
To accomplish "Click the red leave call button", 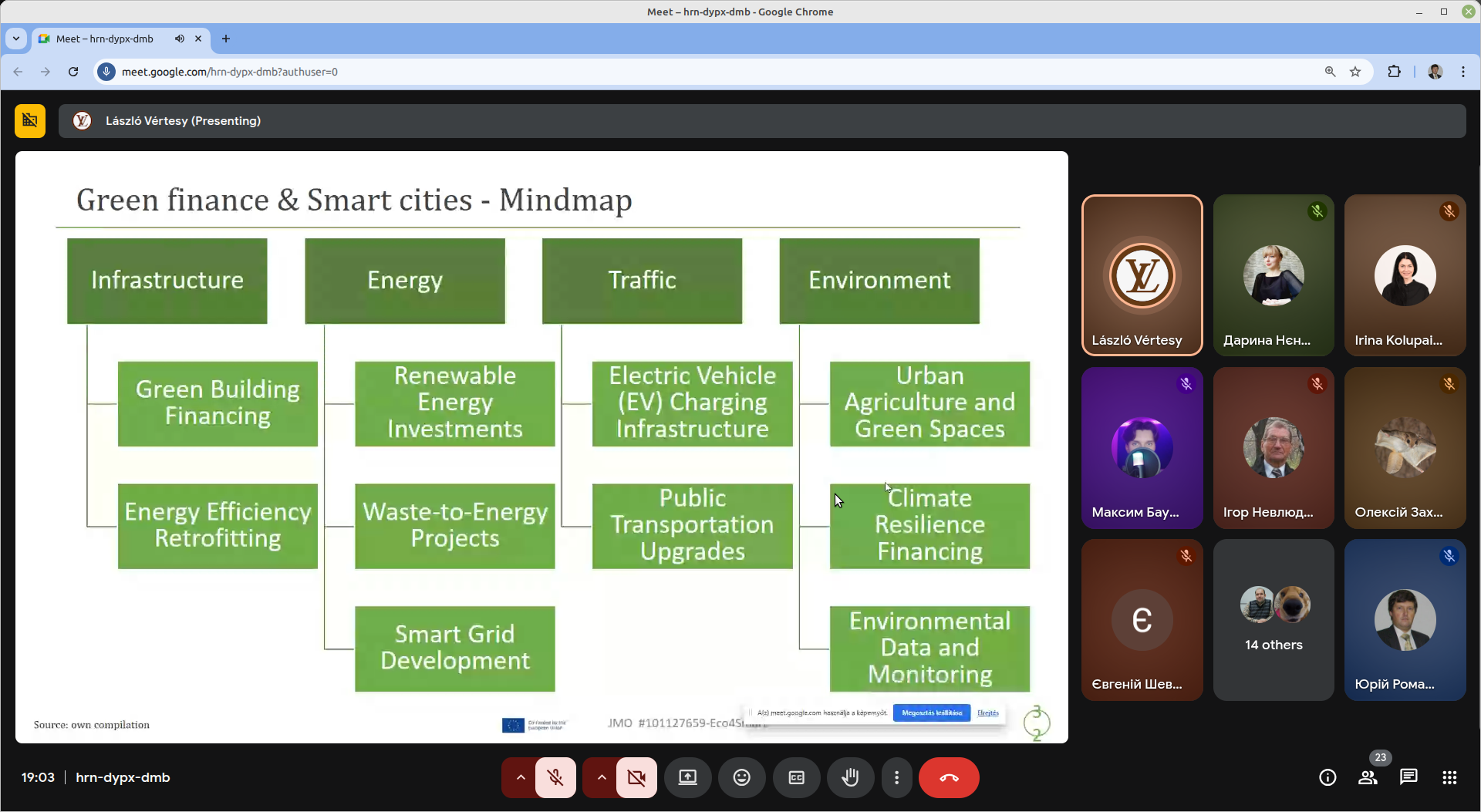I will click(949, 777).
